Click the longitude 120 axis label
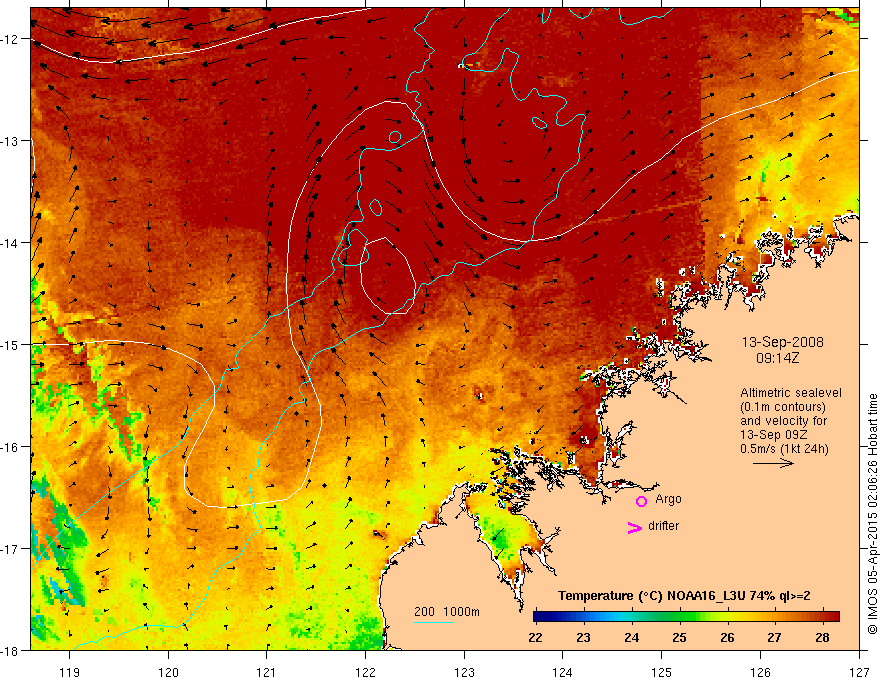Viewport: 880px width, 680px height. click(x=168, y=672)
